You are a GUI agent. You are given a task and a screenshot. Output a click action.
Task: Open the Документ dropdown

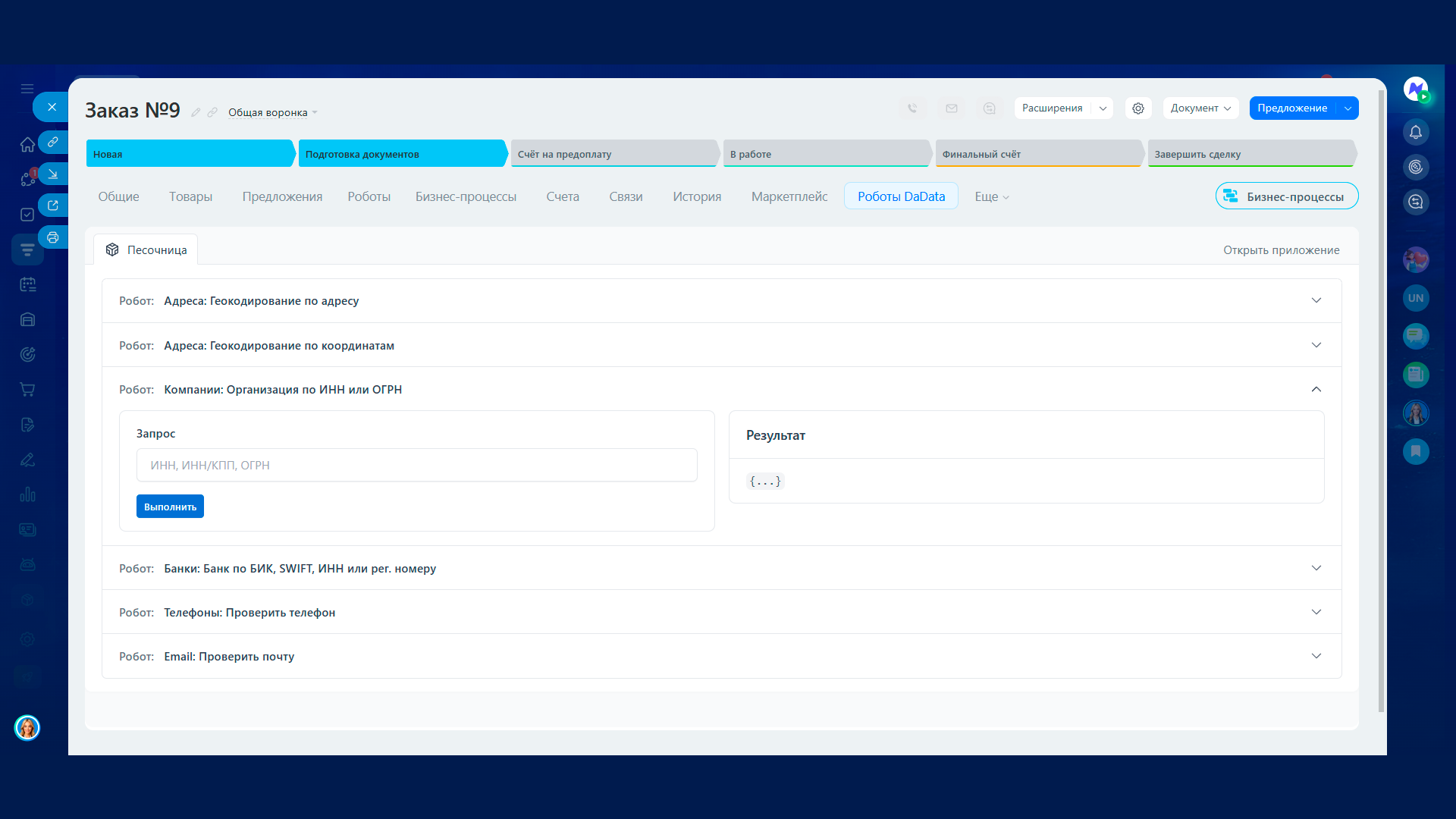click(1200, 108)
